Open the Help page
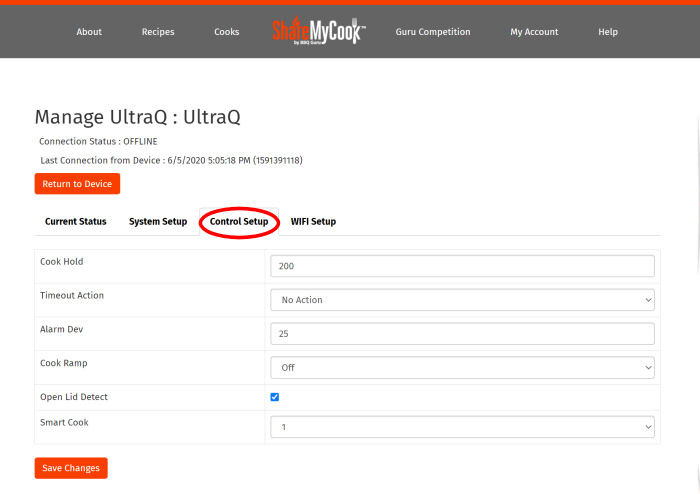Screen dimensions: 700x494 click(x=608, y=32)
